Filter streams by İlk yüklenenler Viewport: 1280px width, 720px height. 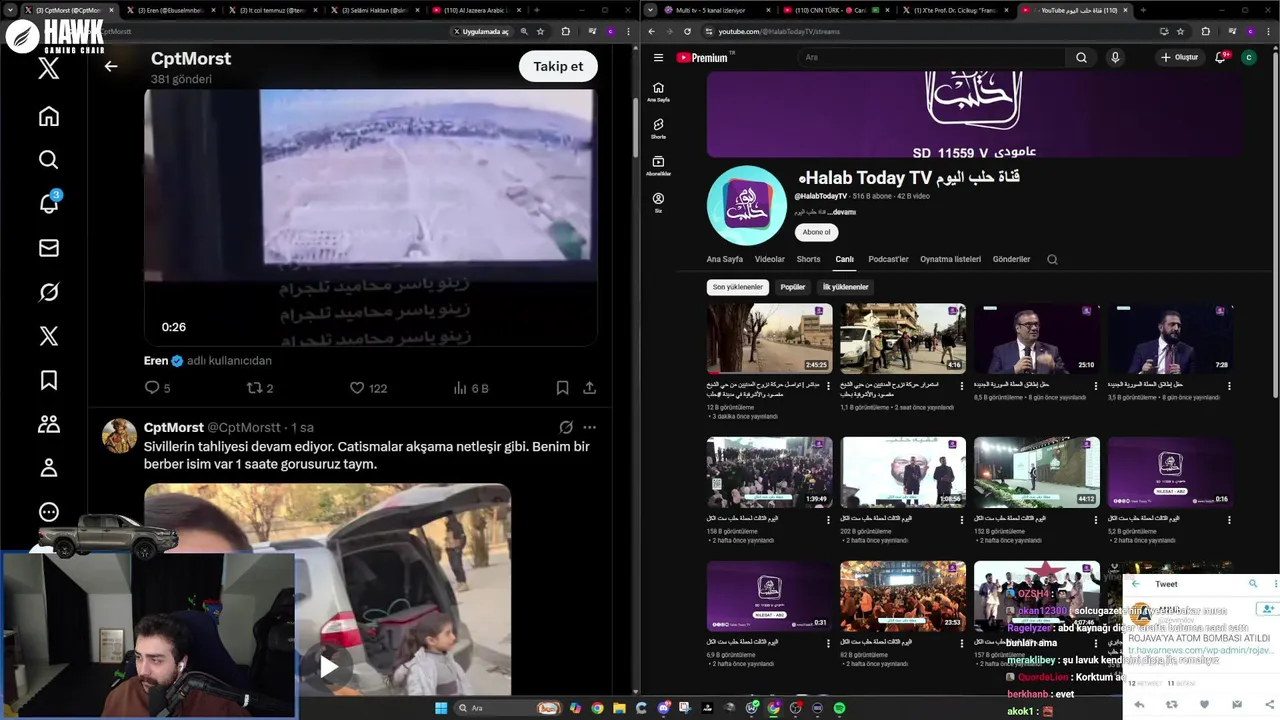click(x=845, y=287)
